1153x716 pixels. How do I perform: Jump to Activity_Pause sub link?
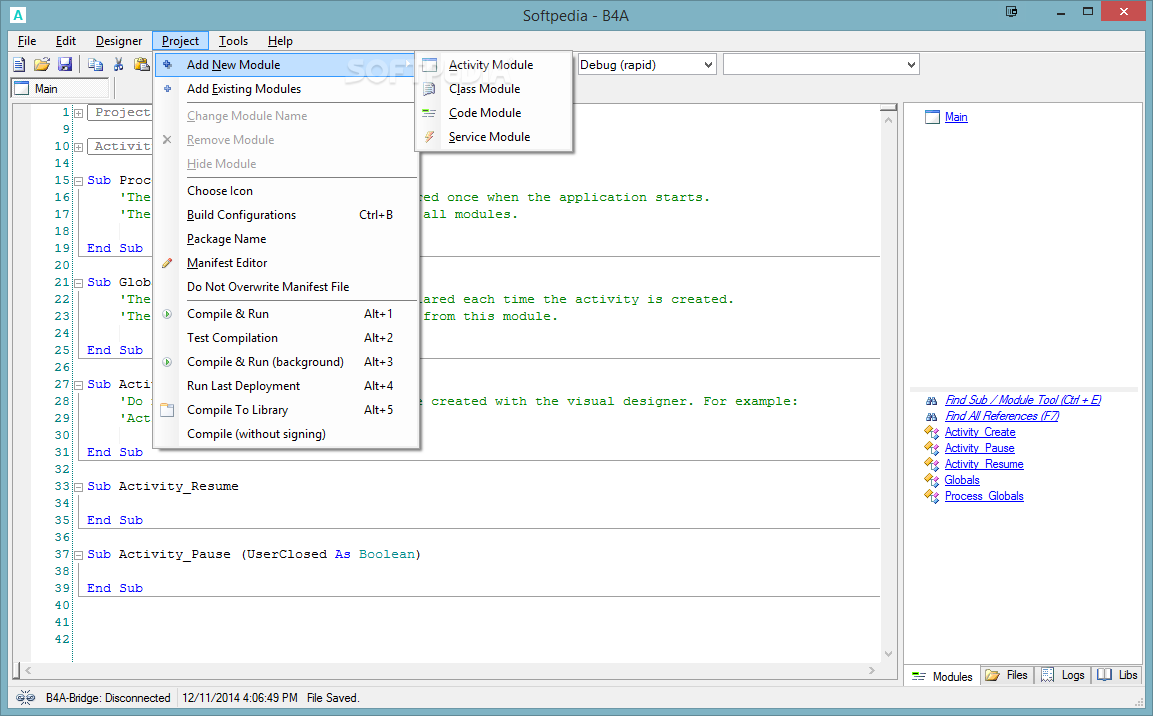pyautogui.click(x=979, y=448)
